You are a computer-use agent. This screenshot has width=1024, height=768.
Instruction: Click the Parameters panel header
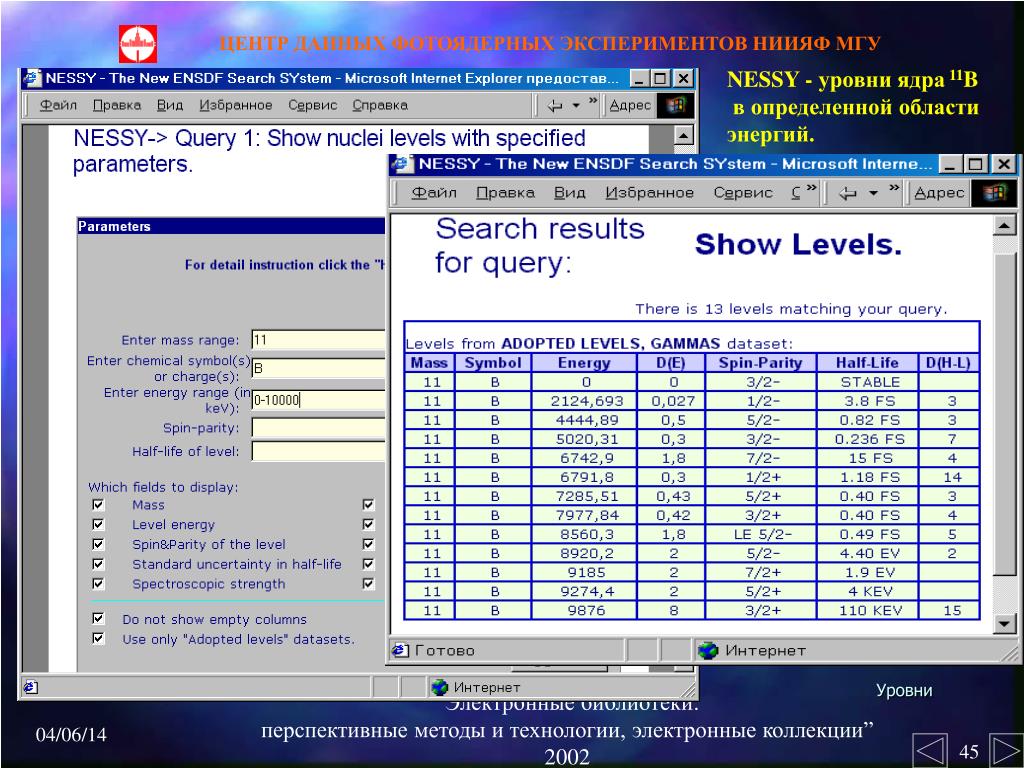pos(232,226)
